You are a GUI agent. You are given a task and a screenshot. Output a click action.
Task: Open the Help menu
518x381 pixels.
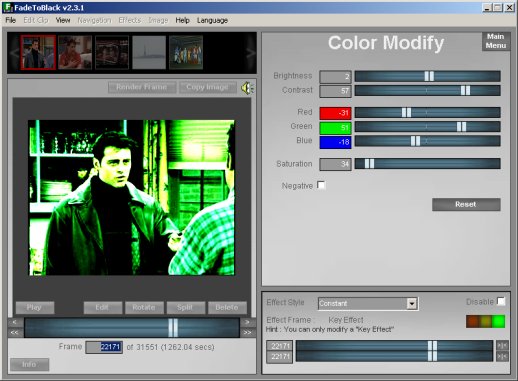tap(182, 20)
